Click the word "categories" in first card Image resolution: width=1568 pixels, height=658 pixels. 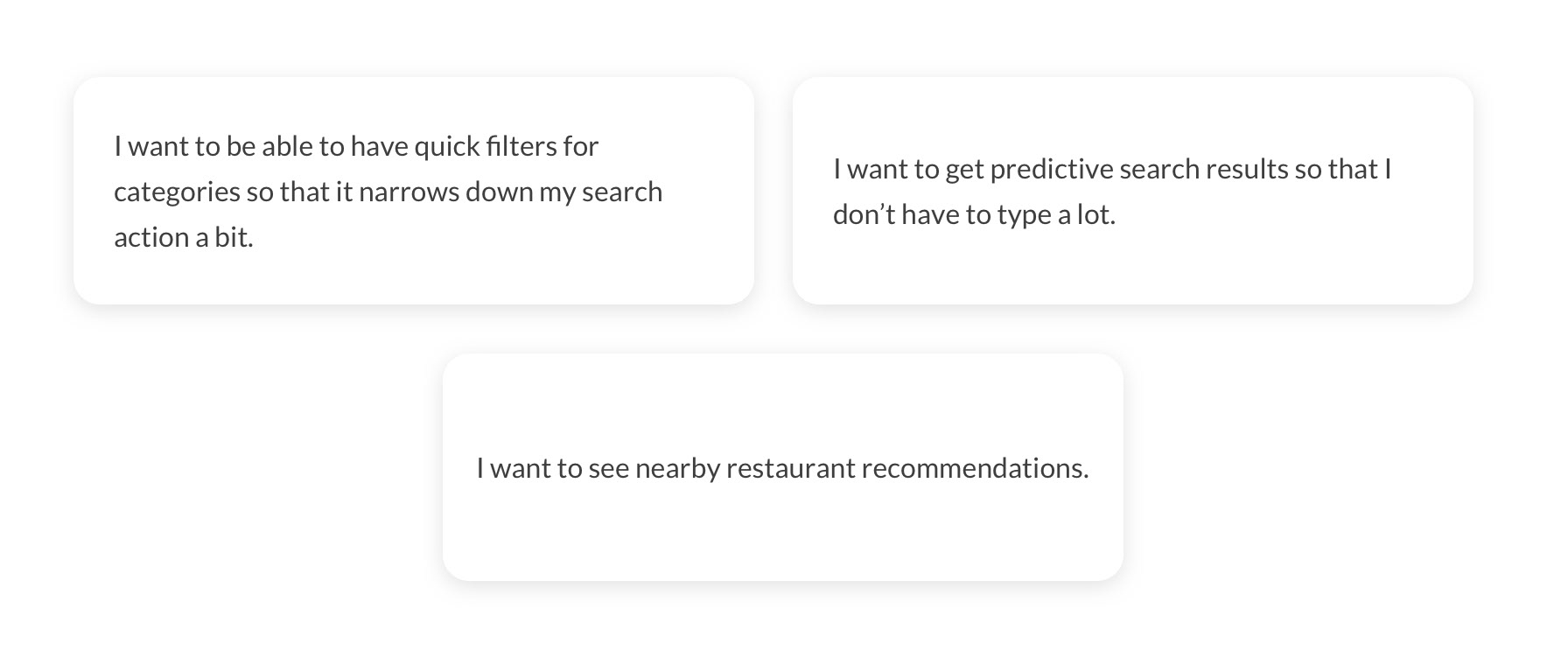[177, 192]
